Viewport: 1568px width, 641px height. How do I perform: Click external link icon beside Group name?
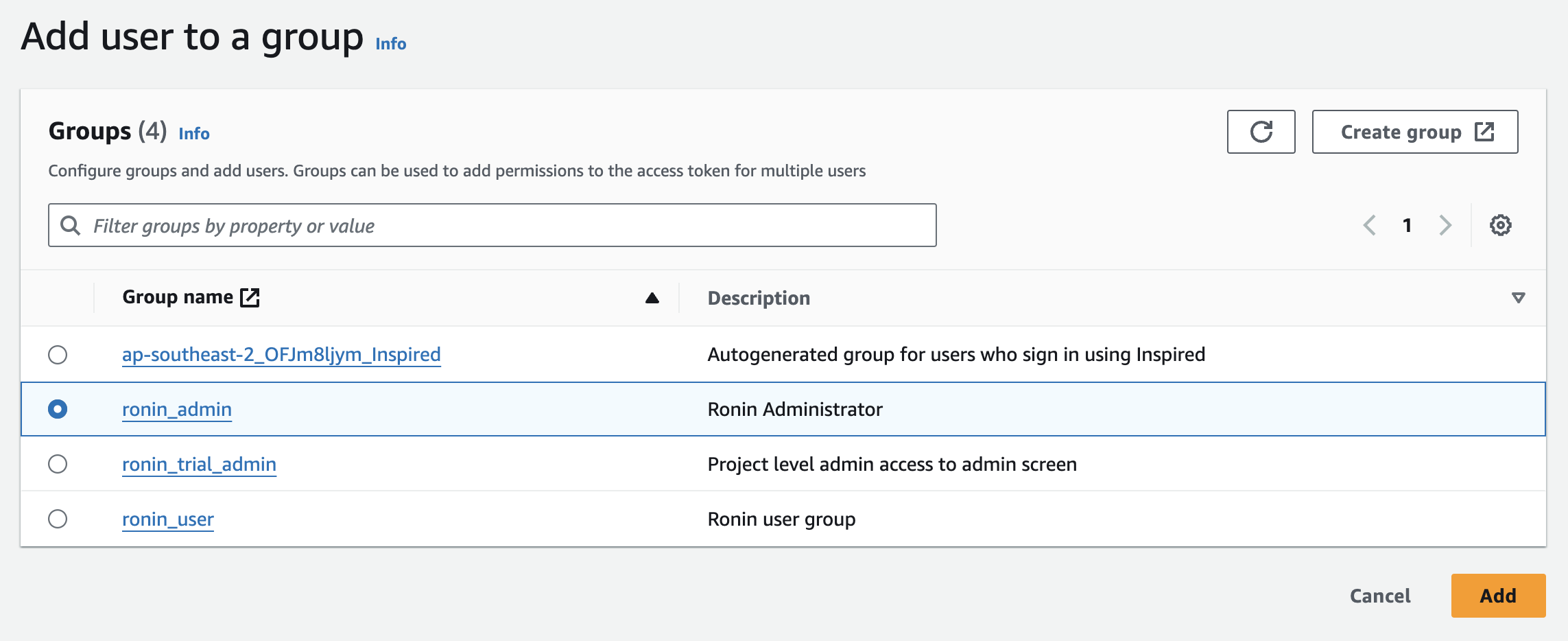click(x=250, y=297)
